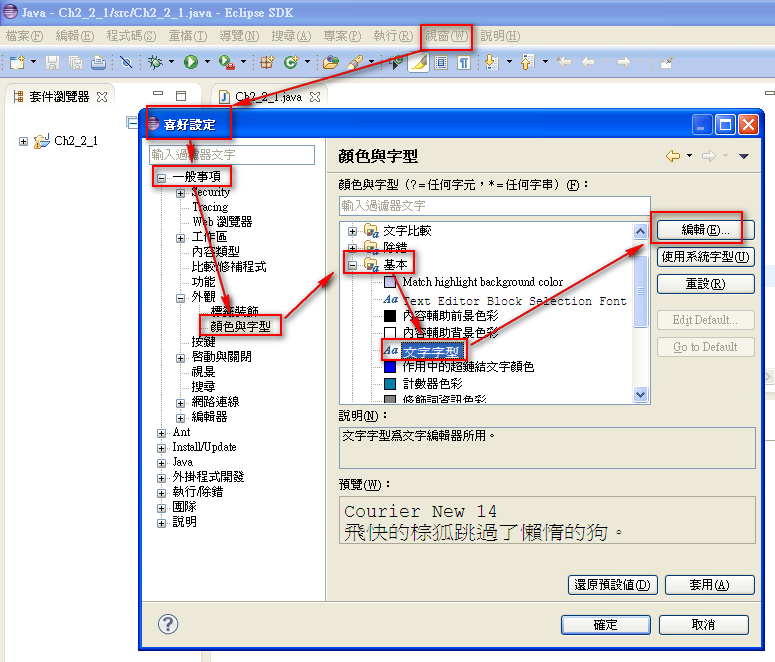Click the 使用系統字型(U) button

point(705,257)
